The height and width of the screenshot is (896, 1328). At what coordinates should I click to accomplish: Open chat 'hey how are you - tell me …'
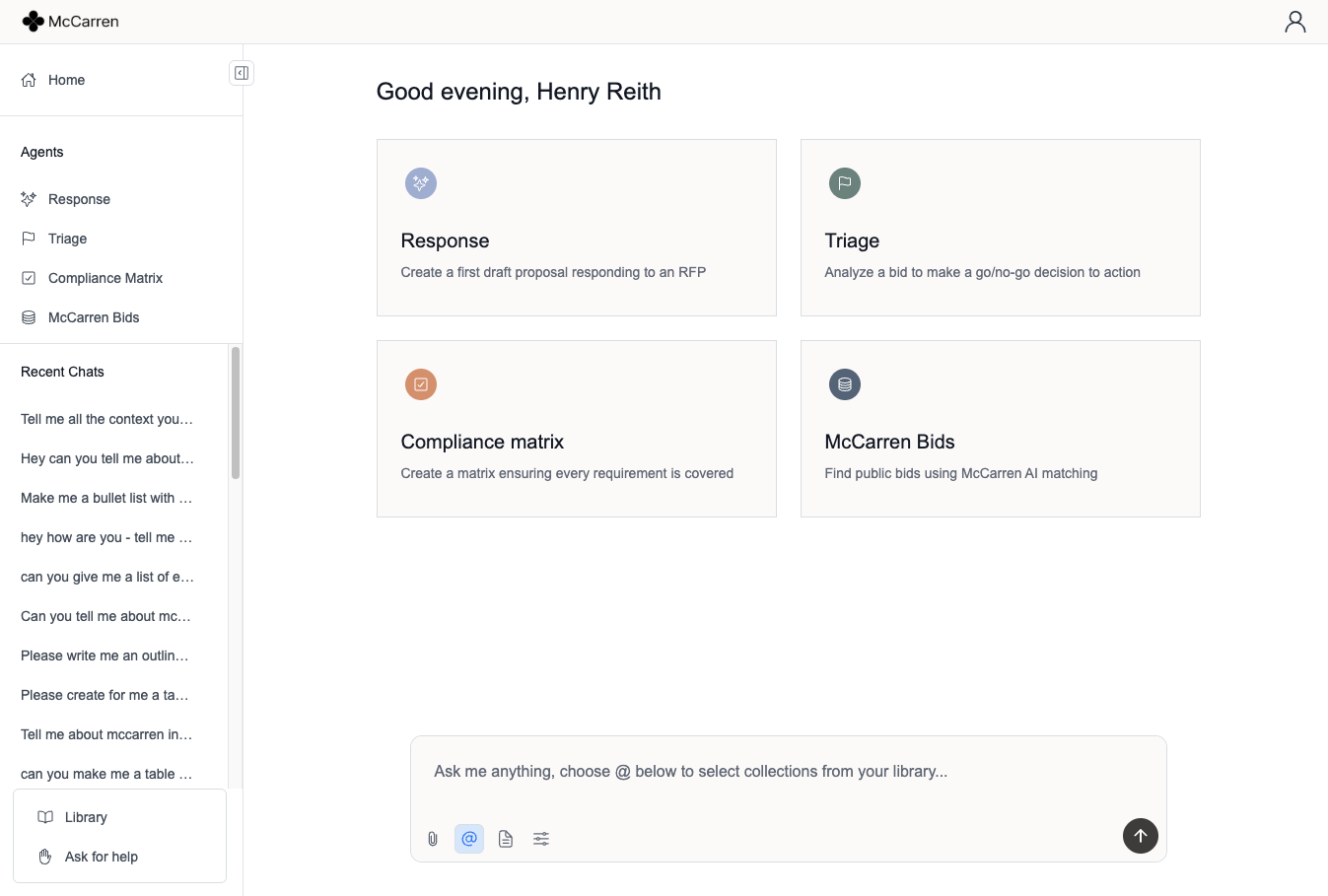pyautogui.click(x=106, y=537)
